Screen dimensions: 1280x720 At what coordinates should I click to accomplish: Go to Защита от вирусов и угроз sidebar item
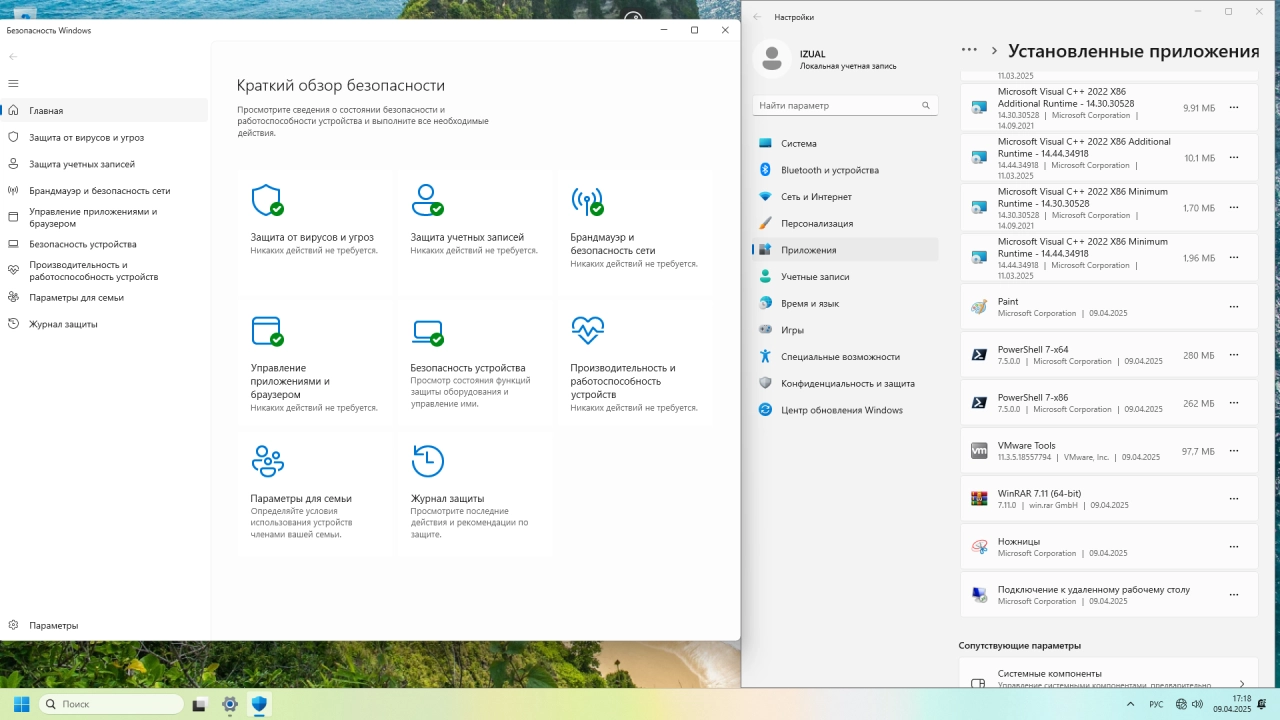pyautogui.click(x=104, y=137)
